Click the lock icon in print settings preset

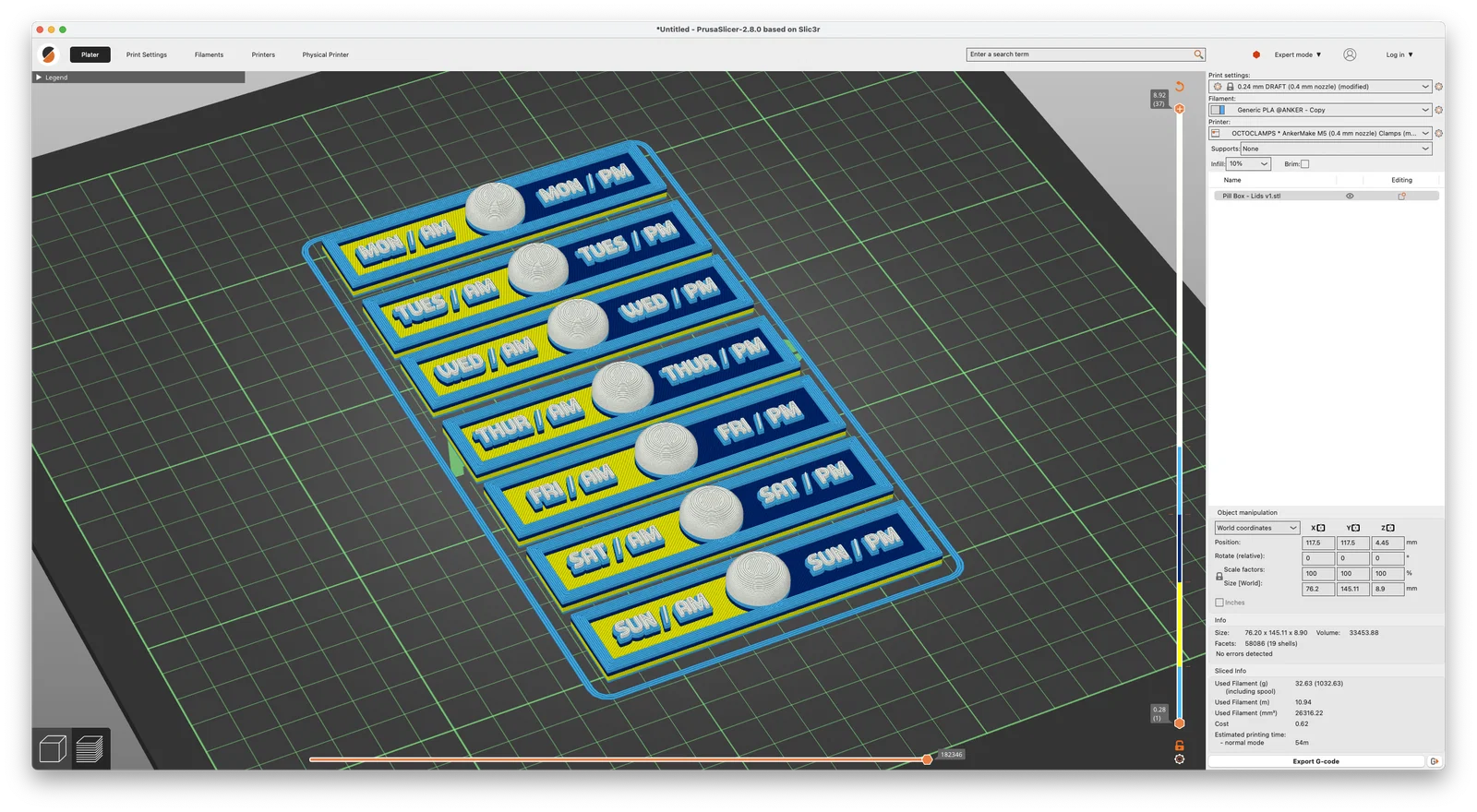point(1230,87)
